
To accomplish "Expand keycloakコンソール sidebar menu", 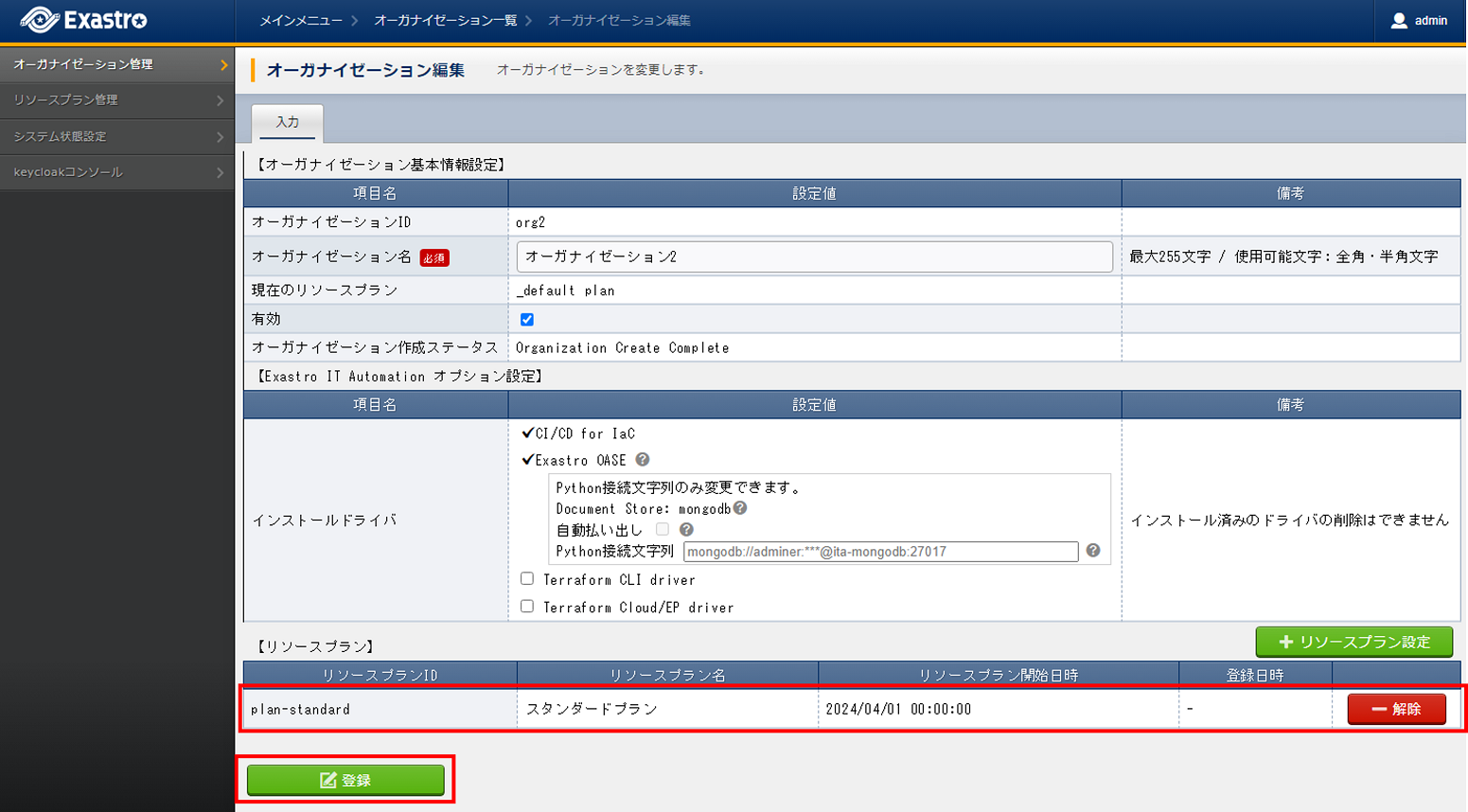I will (x=116, y=172).
